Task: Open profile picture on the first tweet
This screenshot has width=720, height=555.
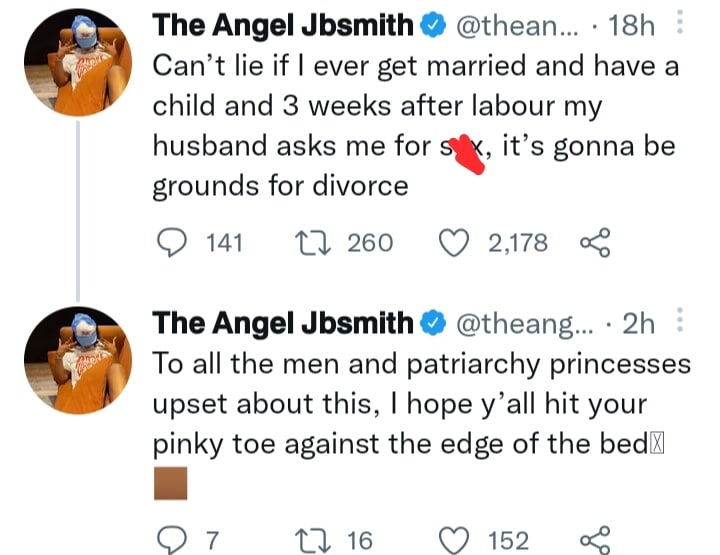Action: [x=76, y=67]
